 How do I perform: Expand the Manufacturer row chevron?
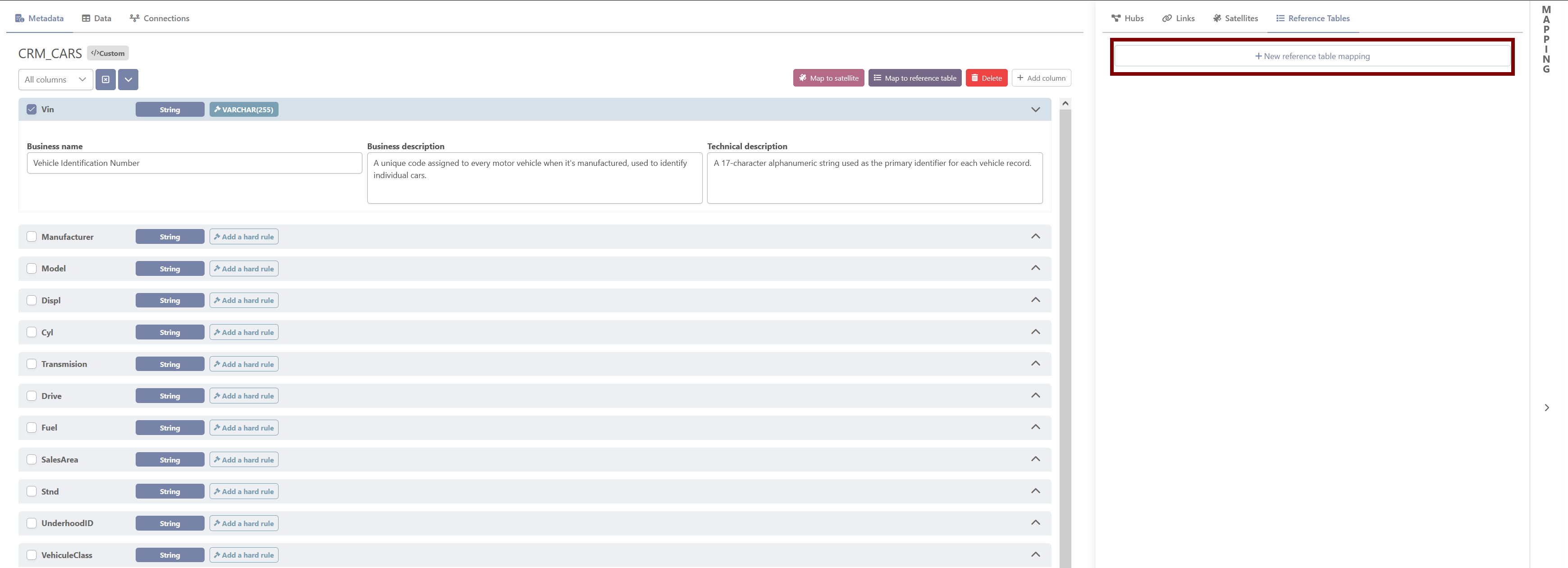tap(1035, 236)
